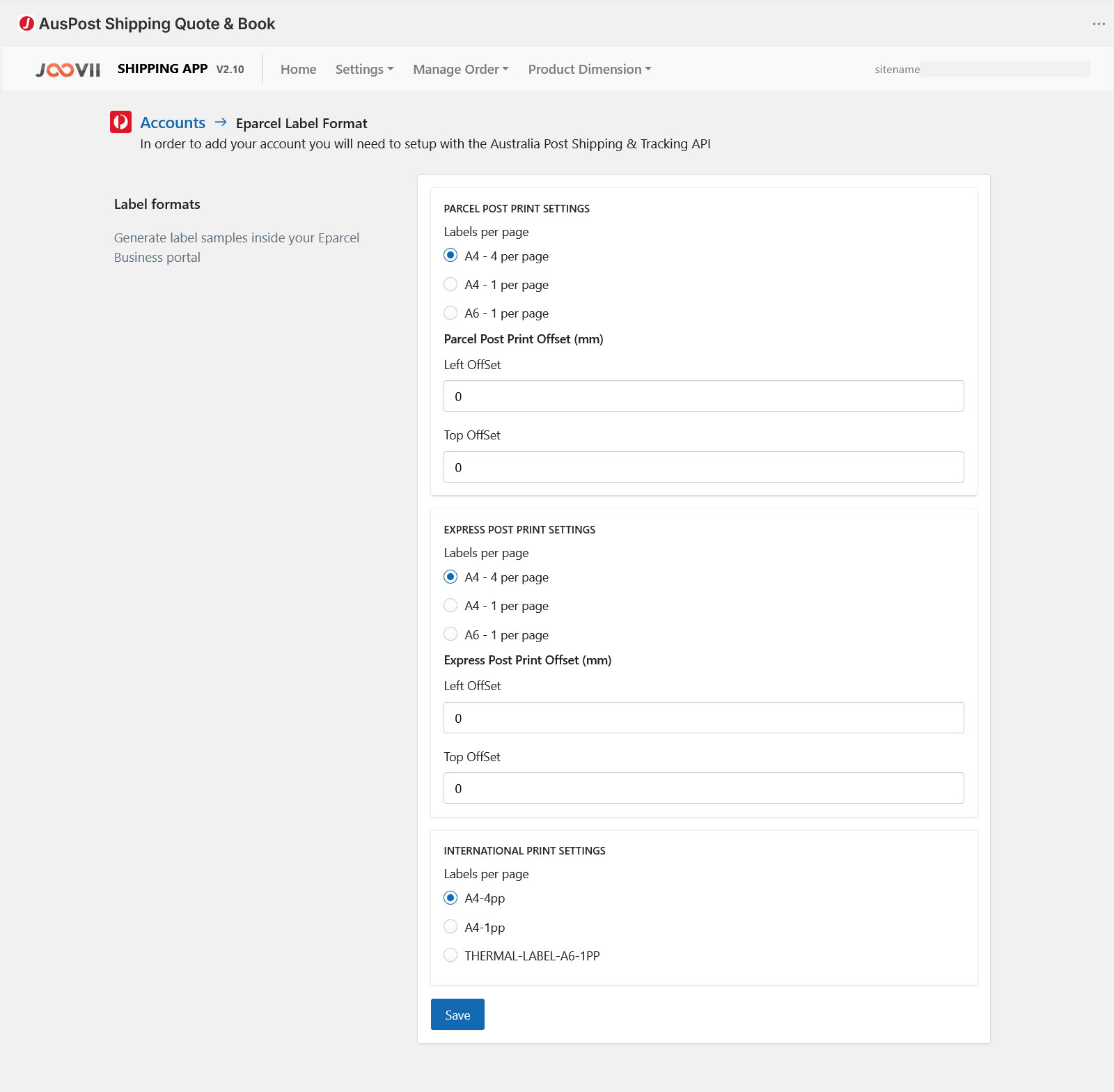Viewport: 1114px width, 1092px height.
Task: Click the red Australia Post logo icon
Action: tap(120, 122)
